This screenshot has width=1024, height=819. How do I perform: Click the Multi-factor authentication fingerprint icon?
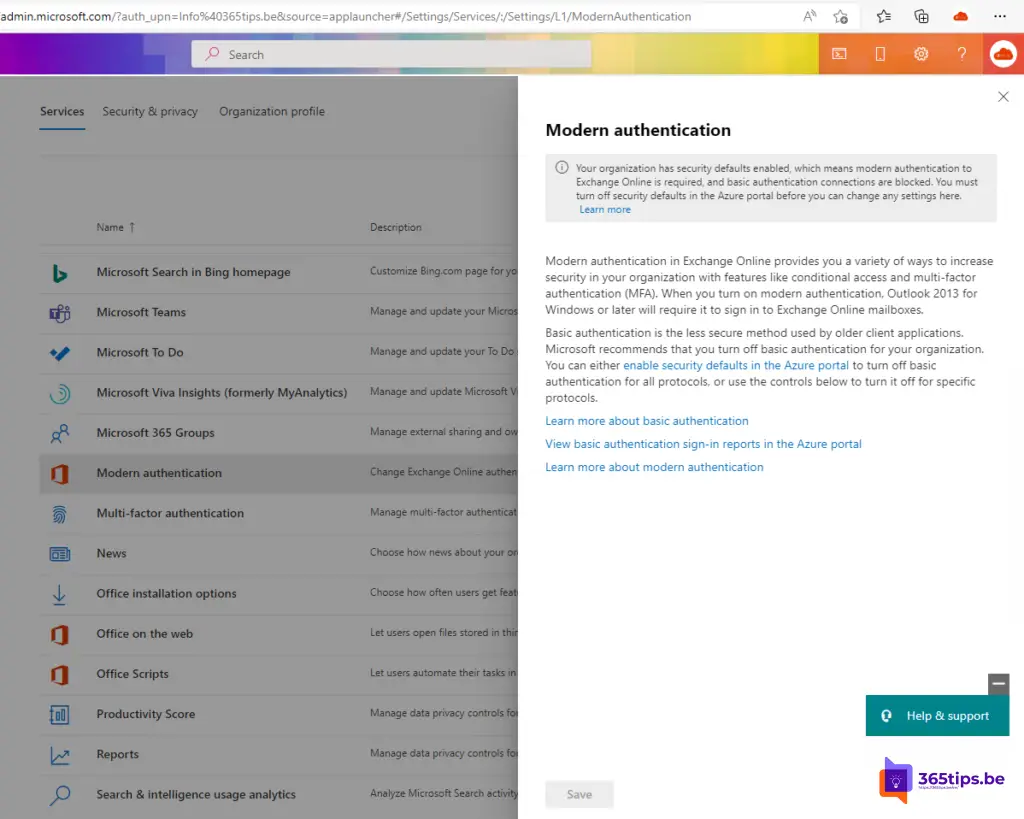point(59,514)
